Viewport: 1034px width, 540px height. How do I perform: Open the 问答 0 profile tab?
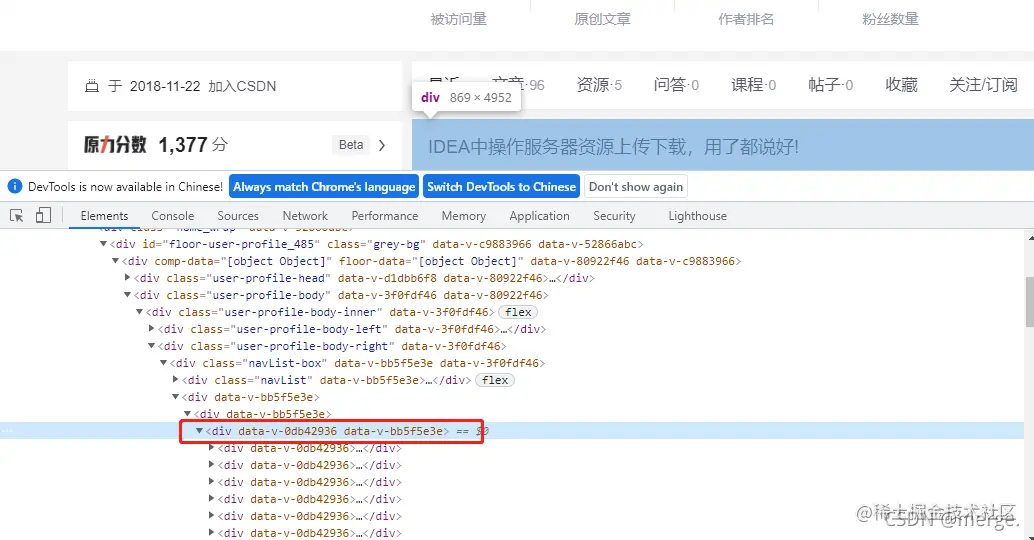coord(676,84)
